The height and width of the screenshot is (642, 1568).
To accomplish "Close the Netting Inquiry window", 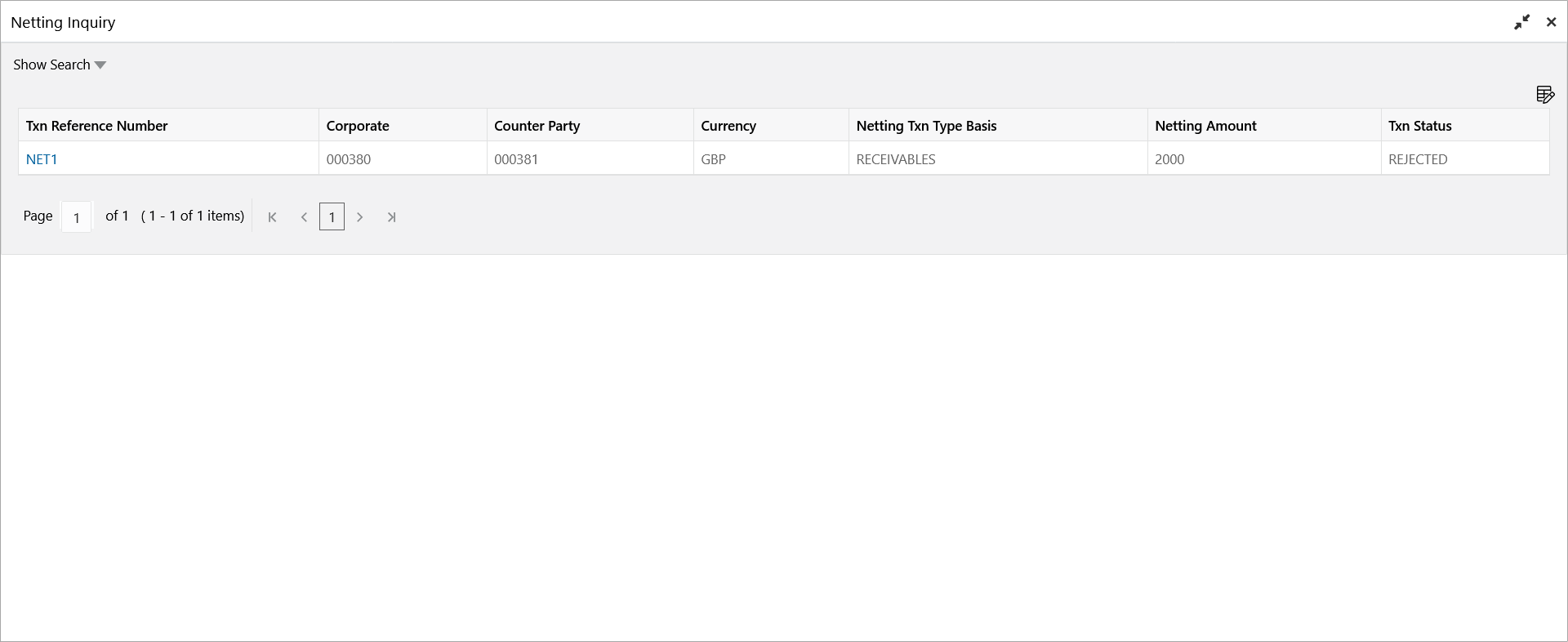I will tap(1551, 23).
